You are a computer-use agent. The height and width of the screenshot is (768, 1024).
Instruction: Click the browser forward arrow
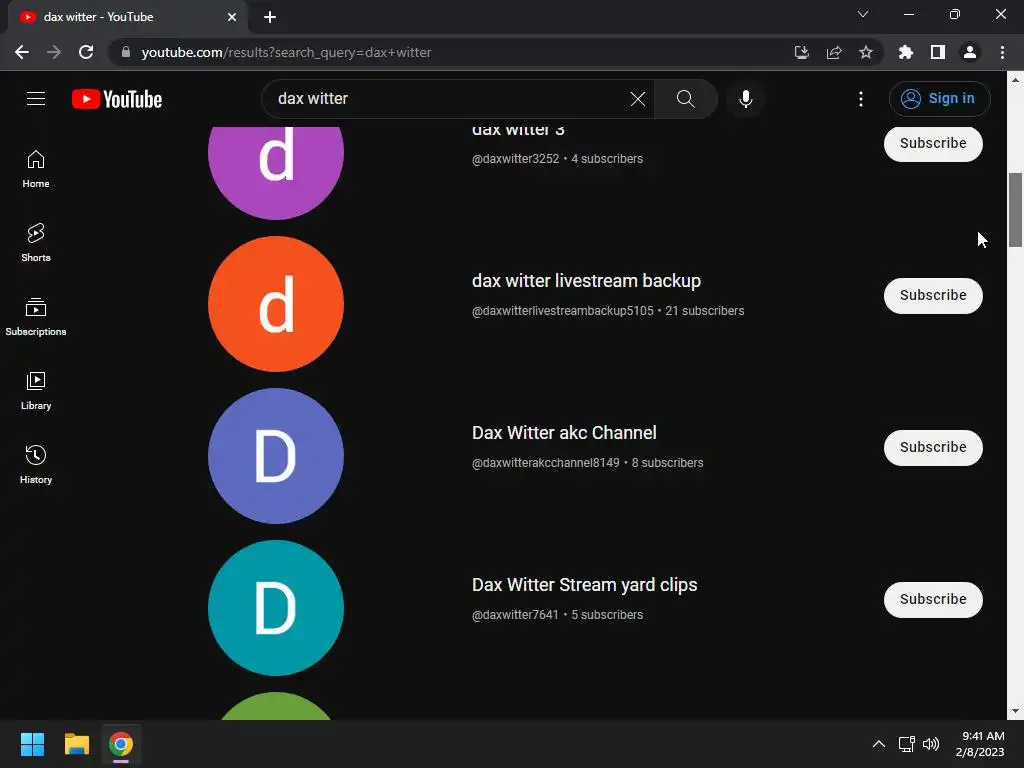click(x=54, y=52)
